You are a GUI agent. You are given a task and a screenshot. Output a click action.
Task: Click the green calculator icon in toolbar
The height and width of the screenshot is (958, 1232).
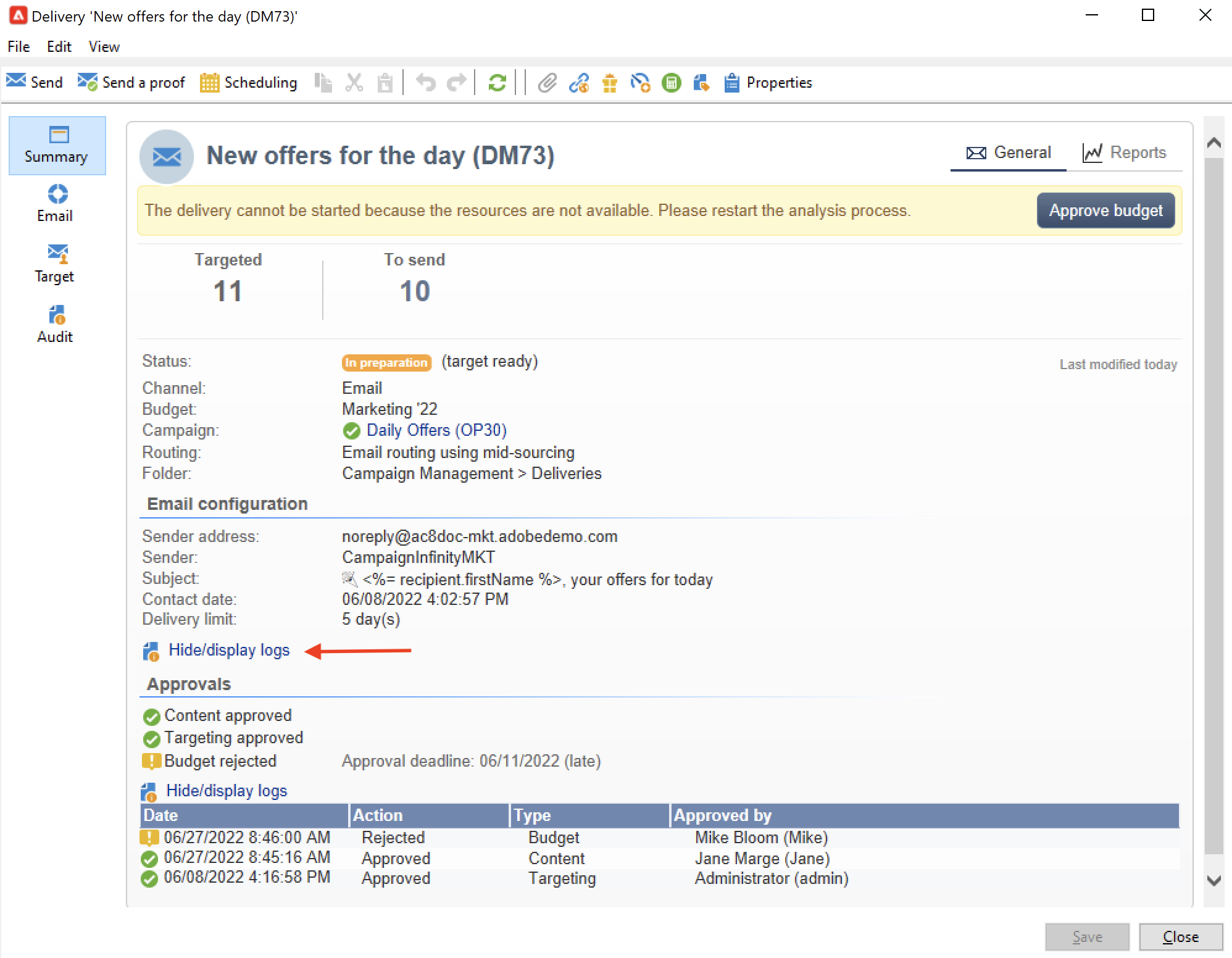pos(671,83)
